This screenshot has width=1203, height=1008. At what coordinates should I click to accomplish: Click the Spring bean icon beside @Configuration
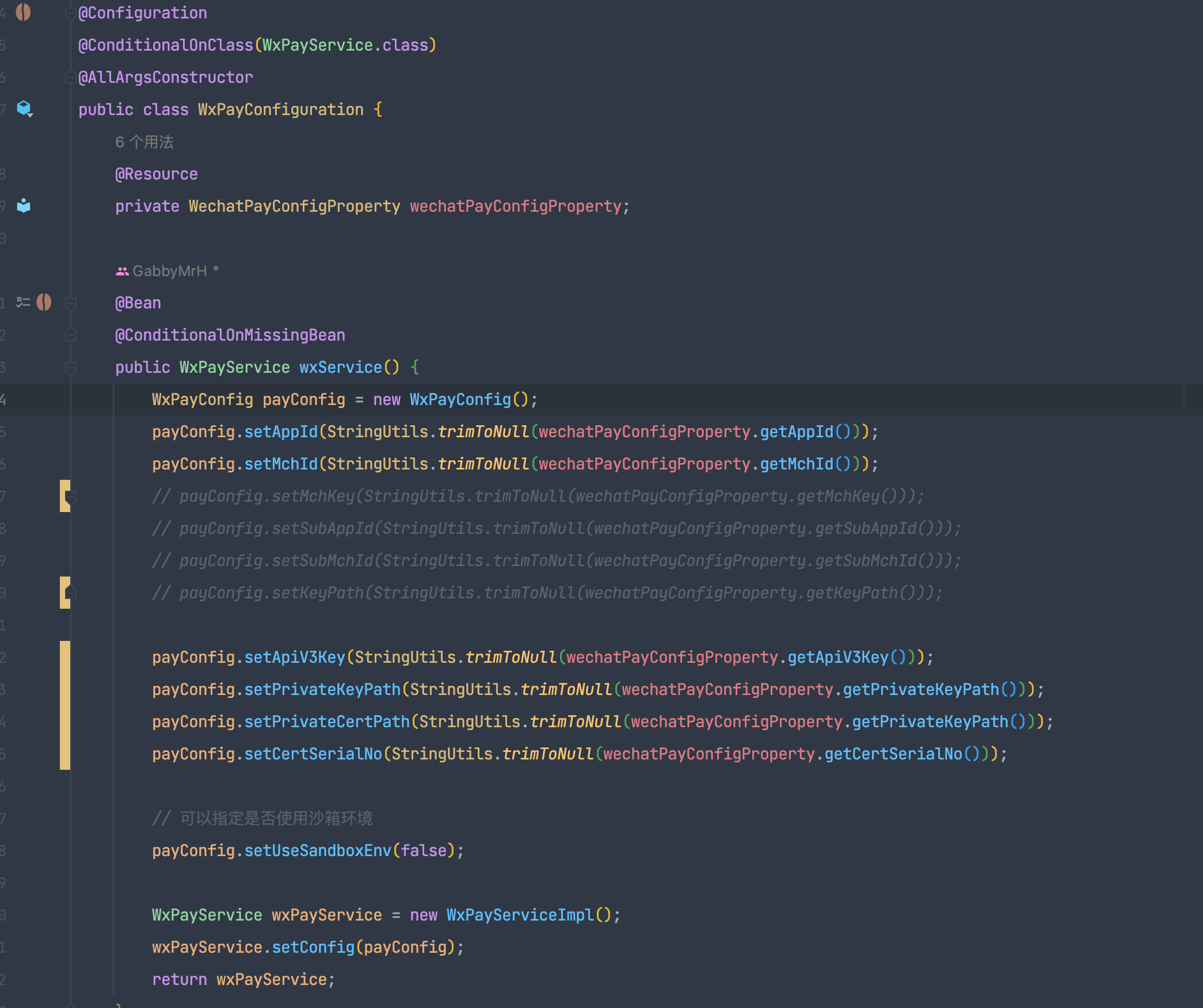[23, 12]
